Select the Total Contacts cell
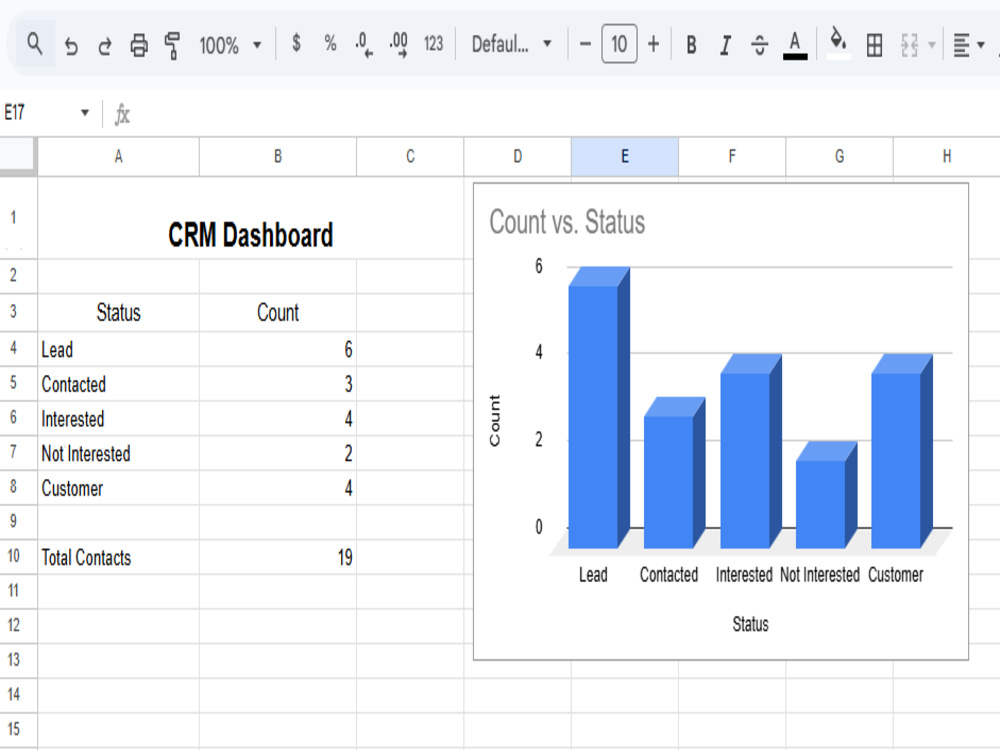 (x=119, y=557)
